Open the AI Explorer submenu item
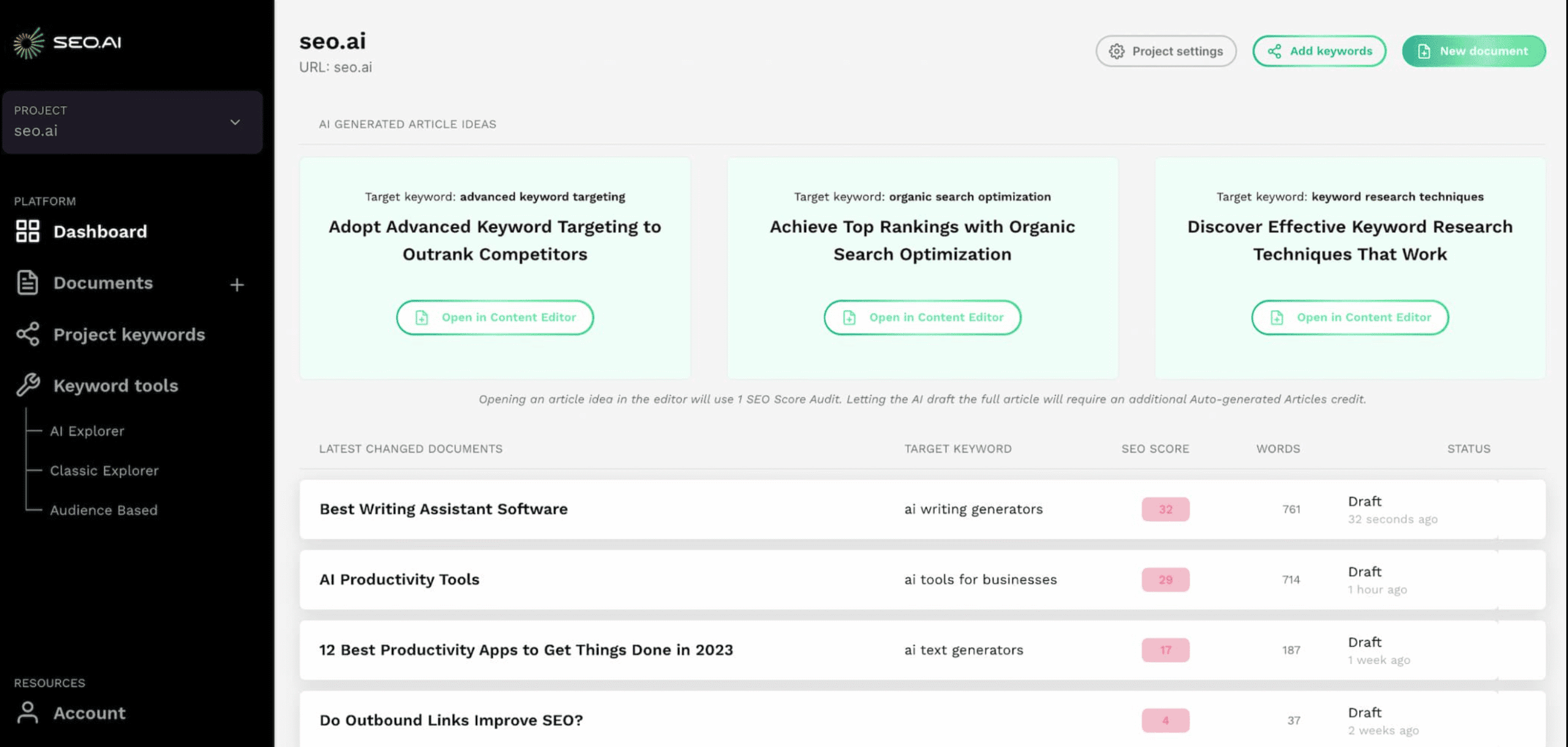The width and height of the screenshot is (1568, 747). pyautogui.click(x=87, y=431)
